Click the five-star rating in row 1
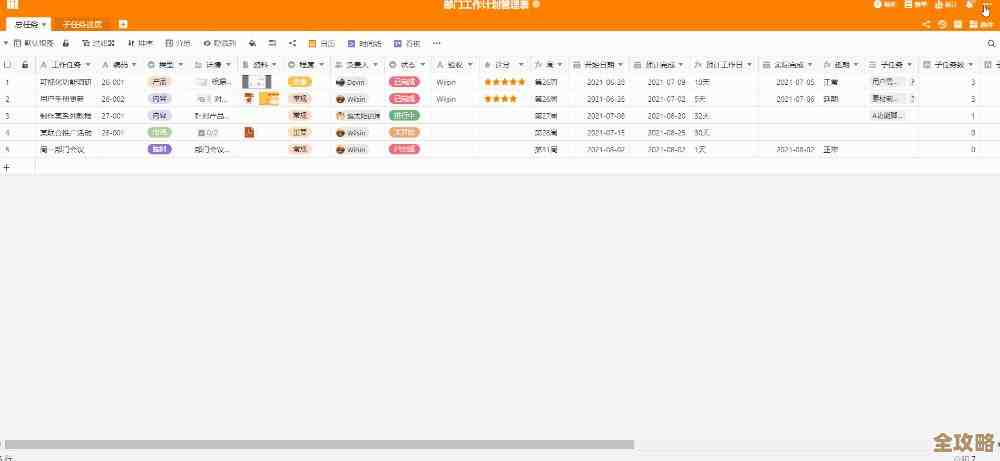This screenshot has height=461, width=1000. coord(504,82)
